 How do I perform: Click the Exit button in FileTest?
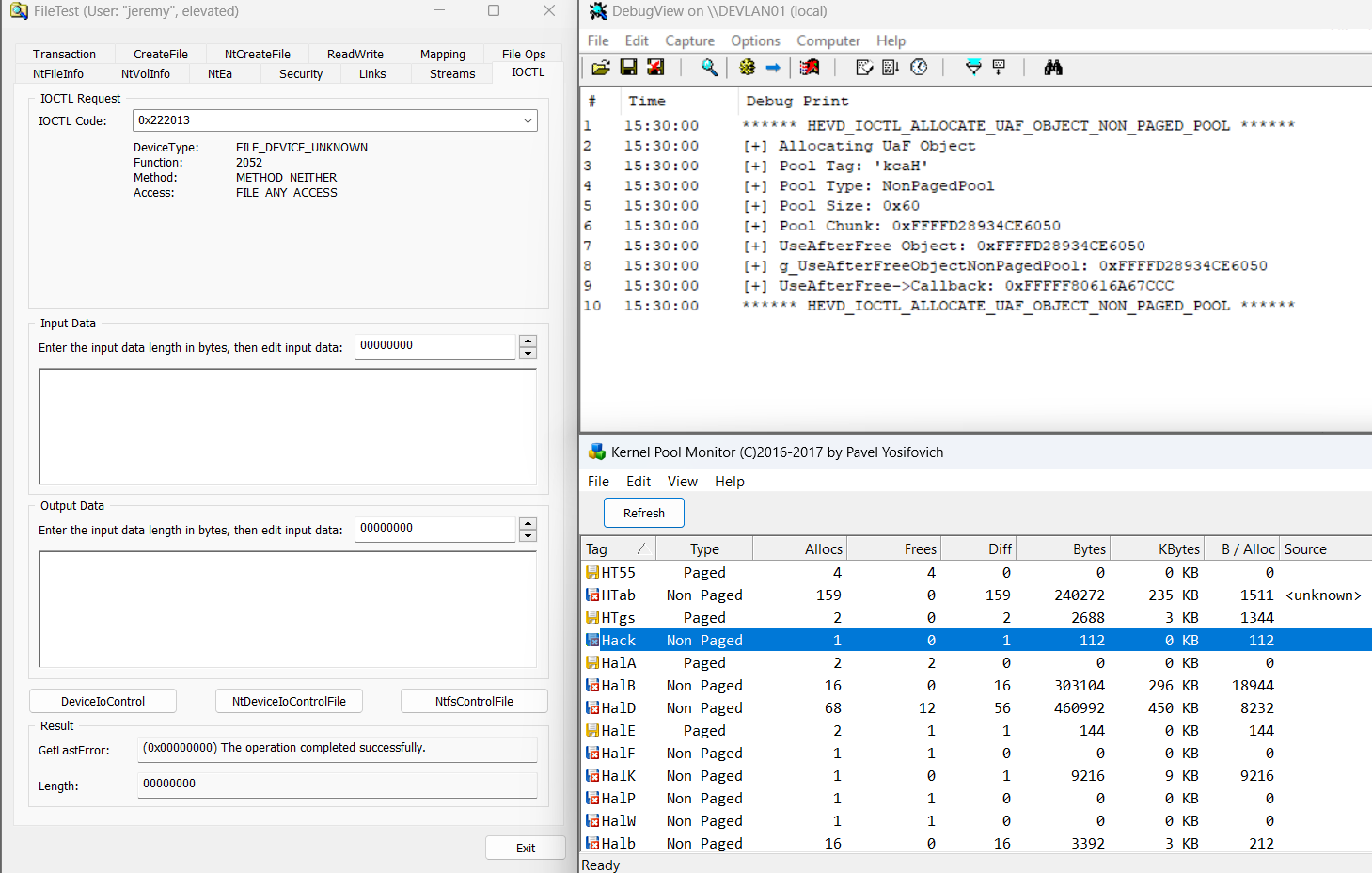pos(526,848)
